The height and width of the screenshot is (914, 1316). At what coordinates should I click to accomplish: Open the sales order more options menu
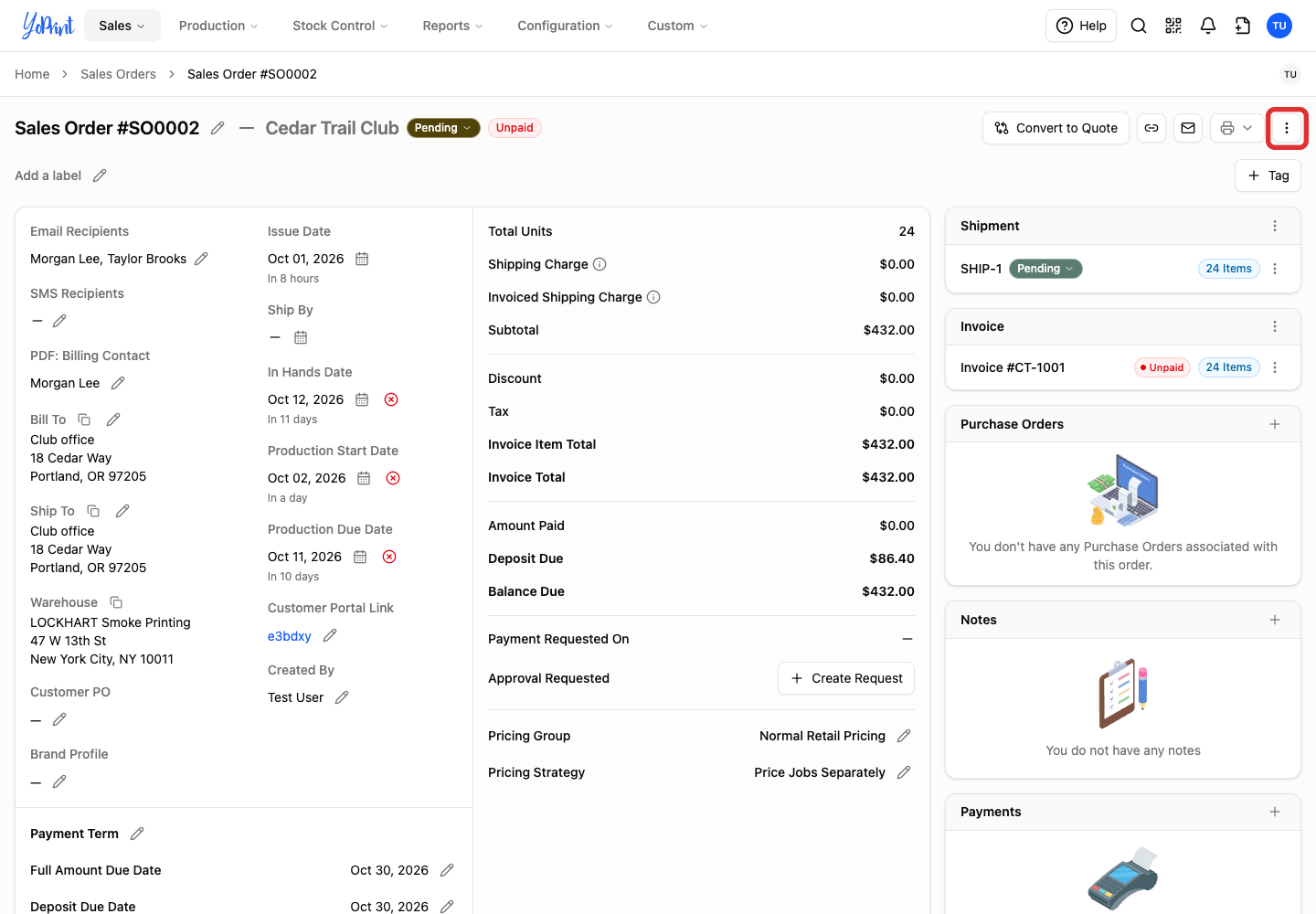(1287, 128)
